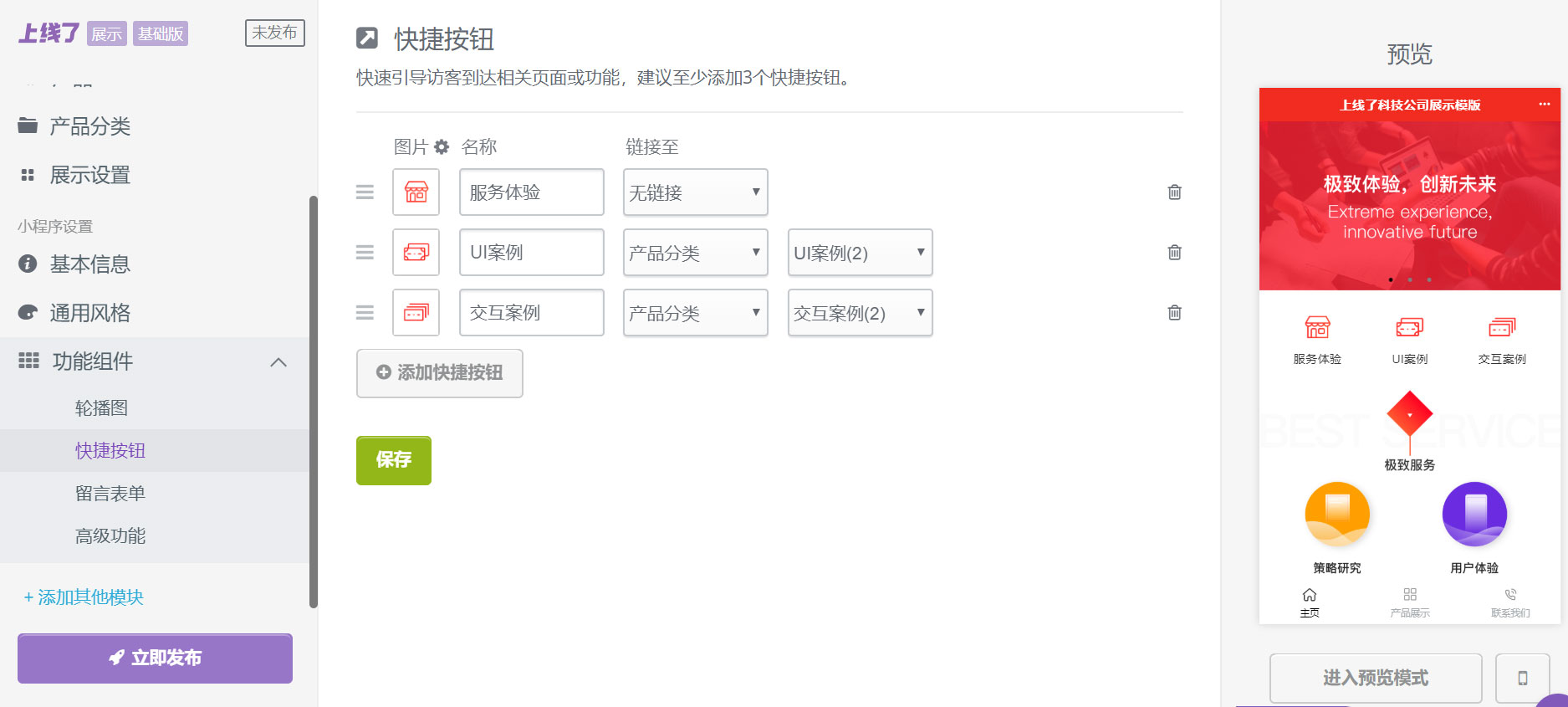
Task: Click the UI案例 row image icon
Action: 416,252
